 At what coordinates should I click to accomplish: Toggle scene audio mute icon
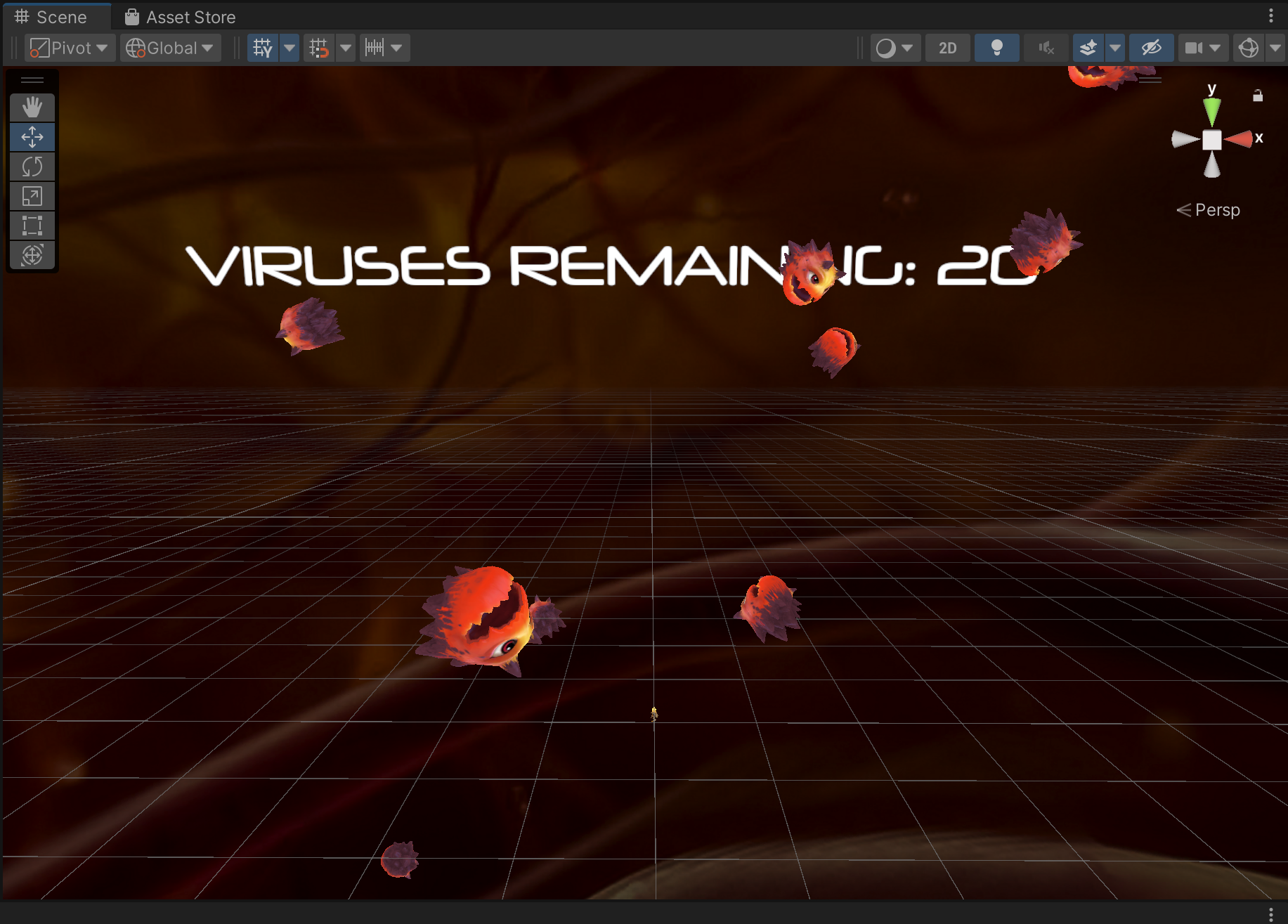(x=1046, y=48)
